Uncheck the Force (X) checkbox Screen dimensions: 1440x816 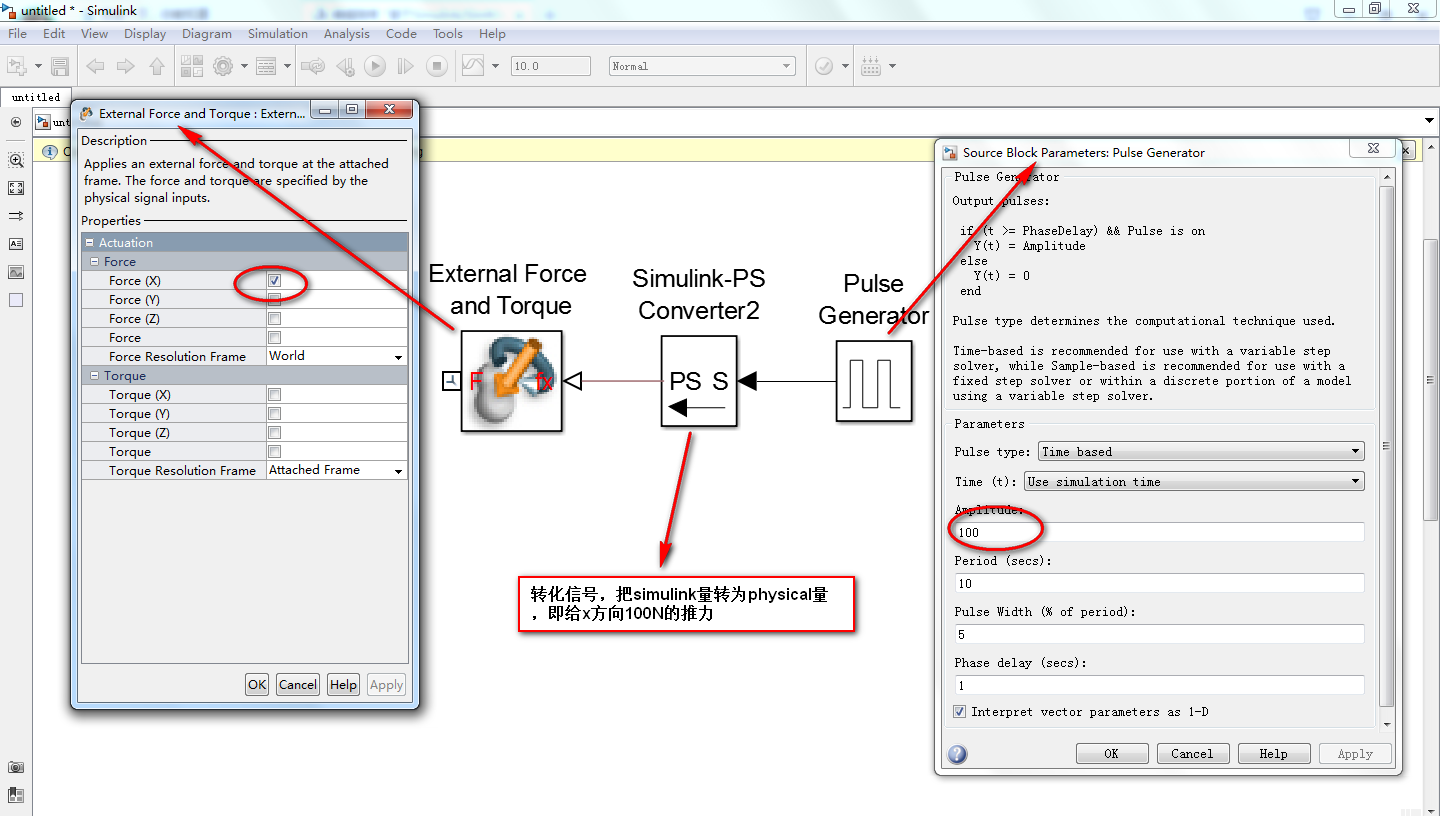pyautogui.click(x=274, y=281)
